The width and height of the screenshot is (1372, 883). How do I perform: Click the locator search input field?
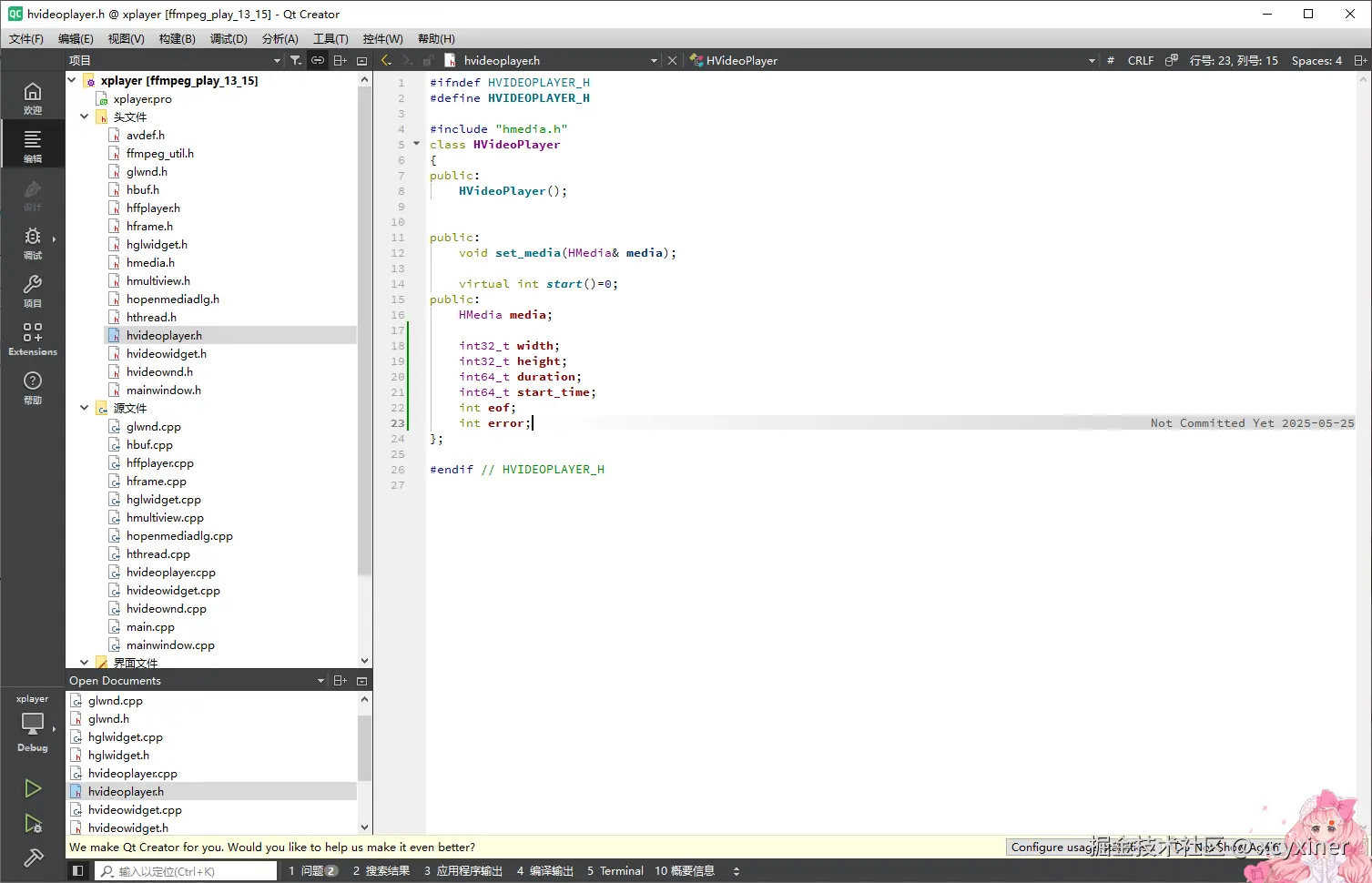[187, 871]
